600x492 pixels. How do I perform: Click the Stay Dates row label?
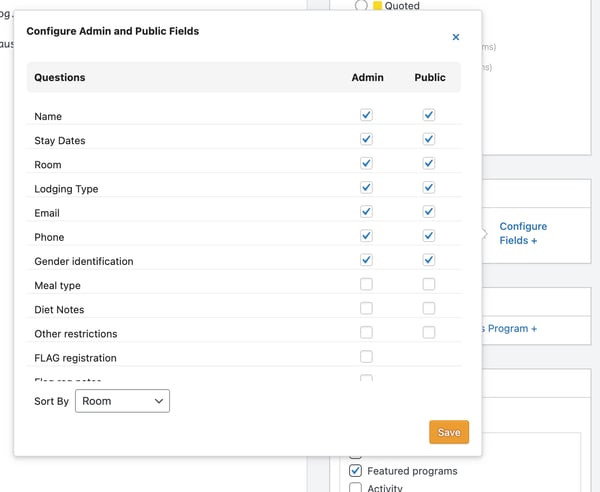(x=60, y=141)
